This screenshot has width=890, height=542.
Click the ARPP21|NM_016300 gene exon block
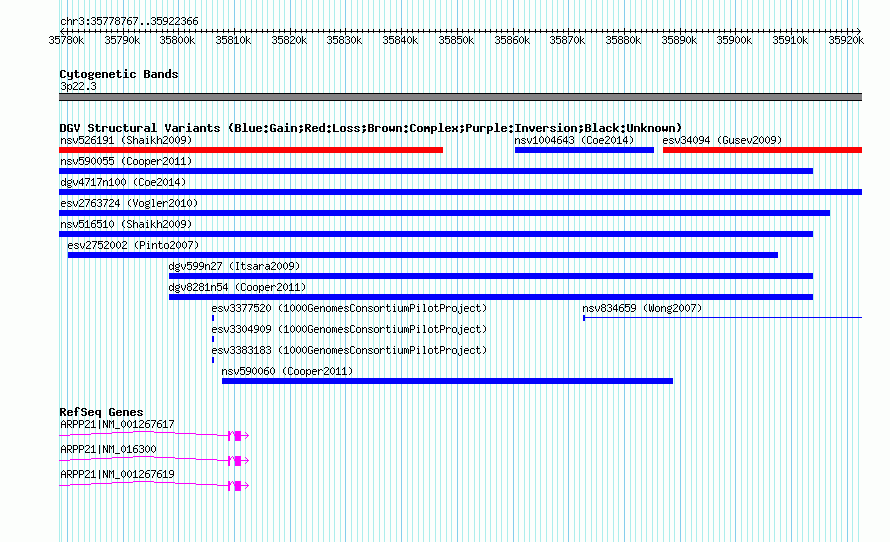click(238, 461)
